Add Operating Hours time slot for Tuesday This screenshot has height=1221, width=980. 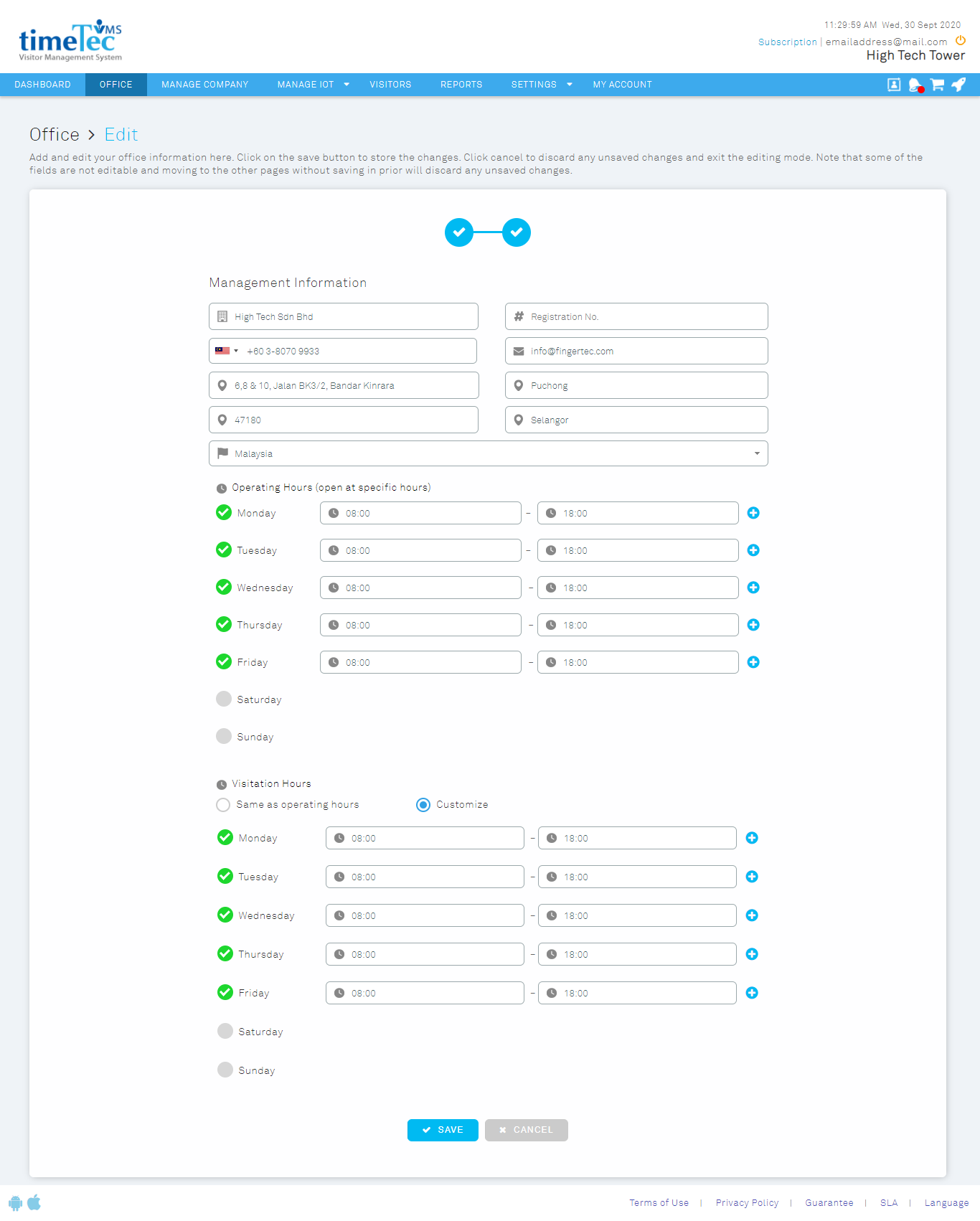(x=753, y=550)
